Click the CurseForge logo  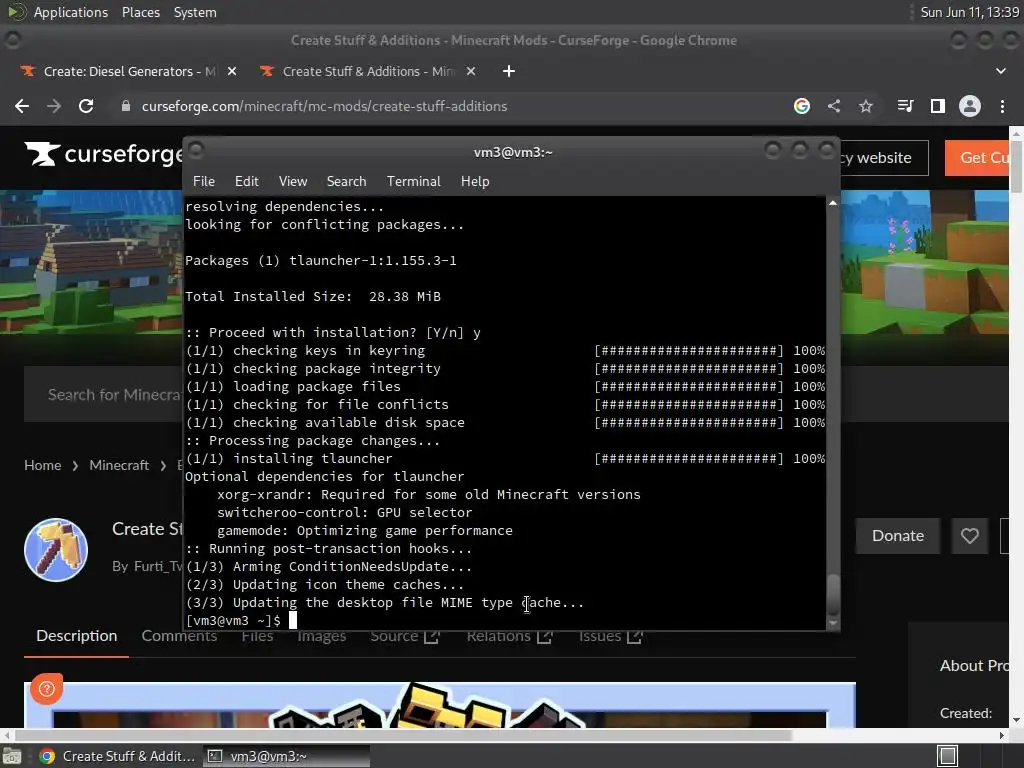(x=103, y=154)
